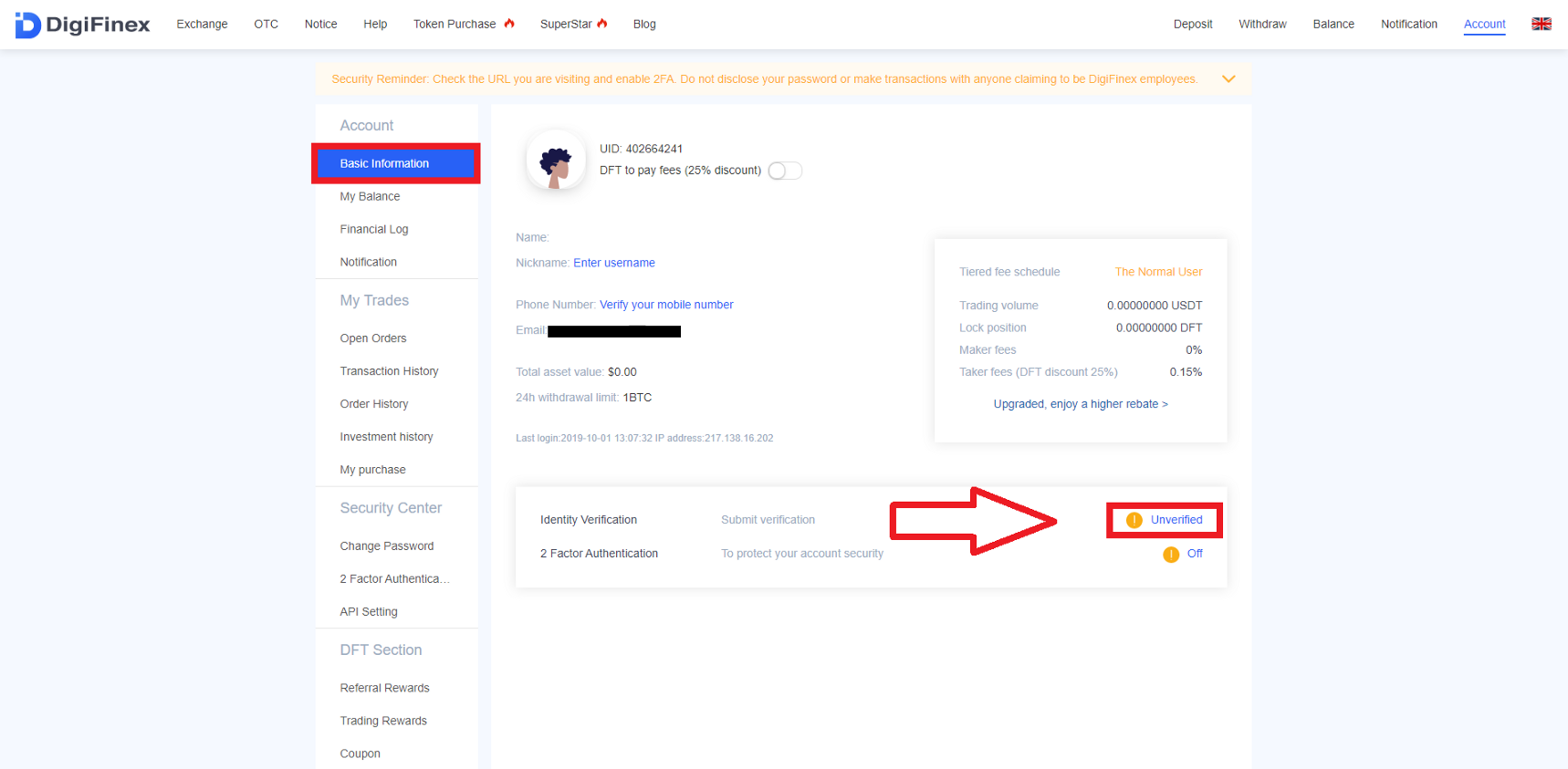Open Help in the top navigation
Image resolution: width=1568 pixels, height=769 pixels.
pyautogui.click(x=375, y=24)
